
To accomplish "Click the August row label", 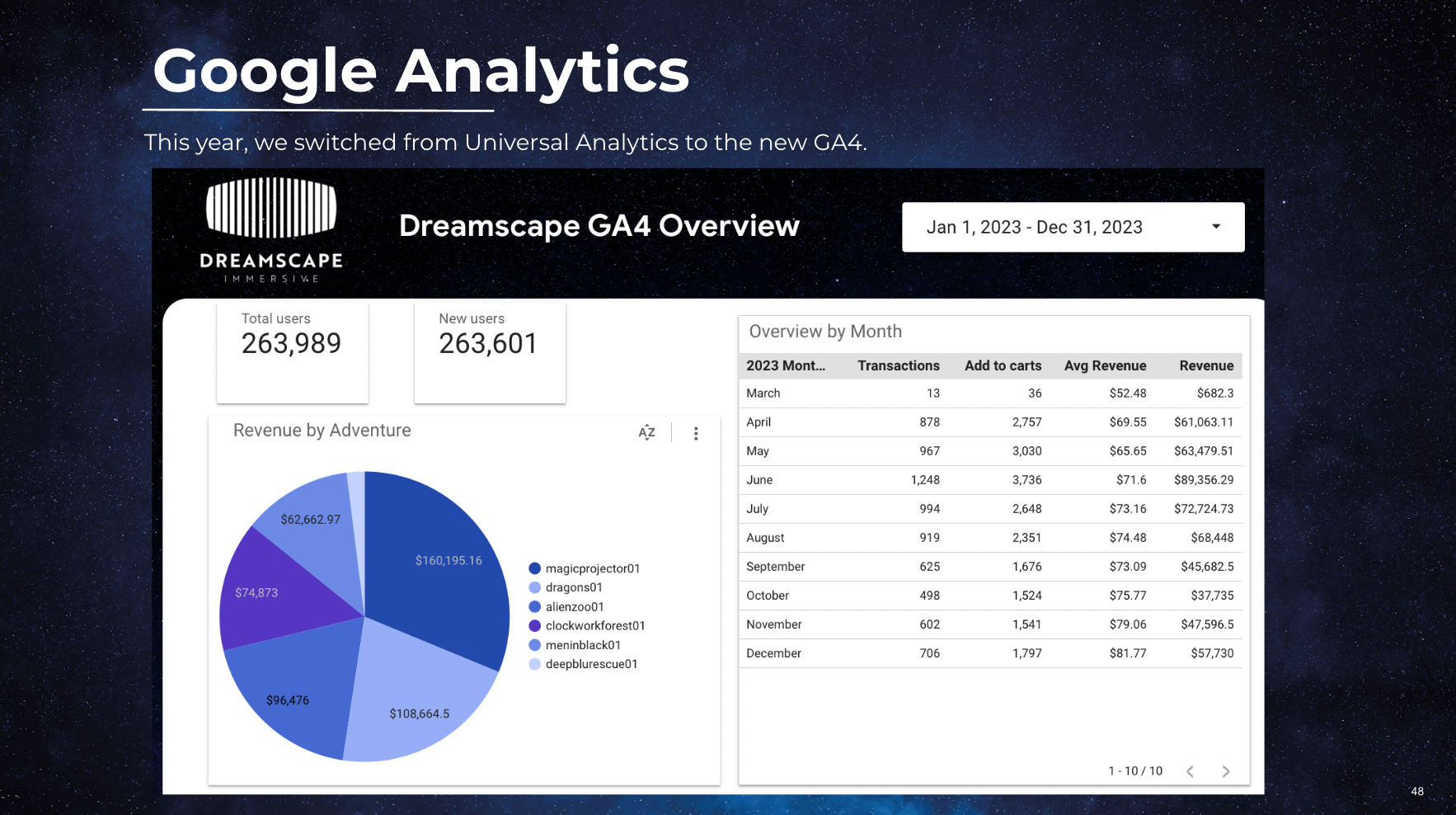I will 765,538.
